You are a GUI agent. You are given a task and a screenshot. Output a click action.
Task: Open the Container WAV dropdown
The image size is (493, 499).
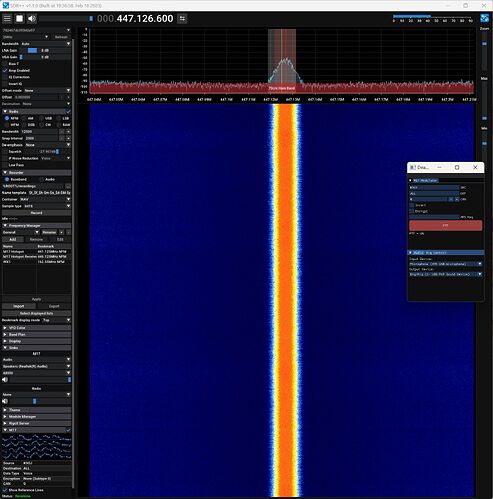[x=45, y=199]
